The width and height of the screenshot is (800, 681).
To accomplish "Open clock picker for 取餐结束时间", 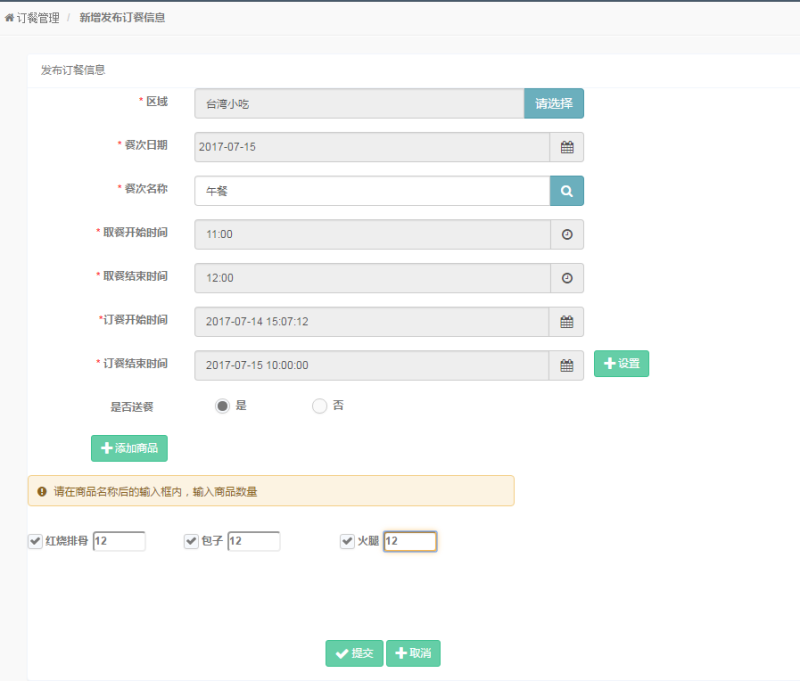I will point(567,278).
